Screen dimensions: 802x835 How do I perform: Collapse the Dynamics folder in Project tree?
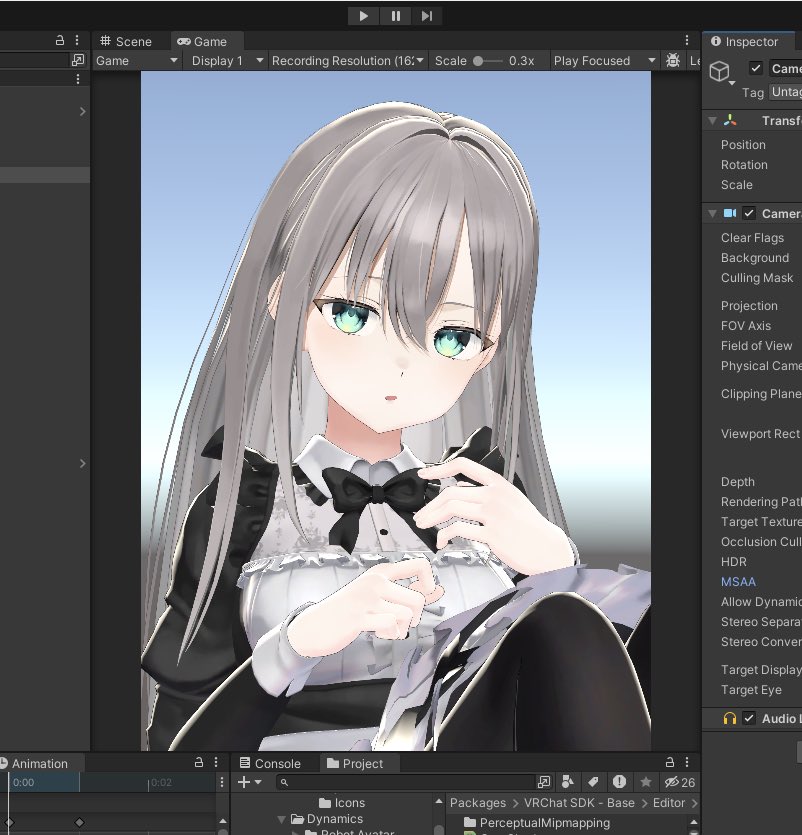click(x=282, y=819)
